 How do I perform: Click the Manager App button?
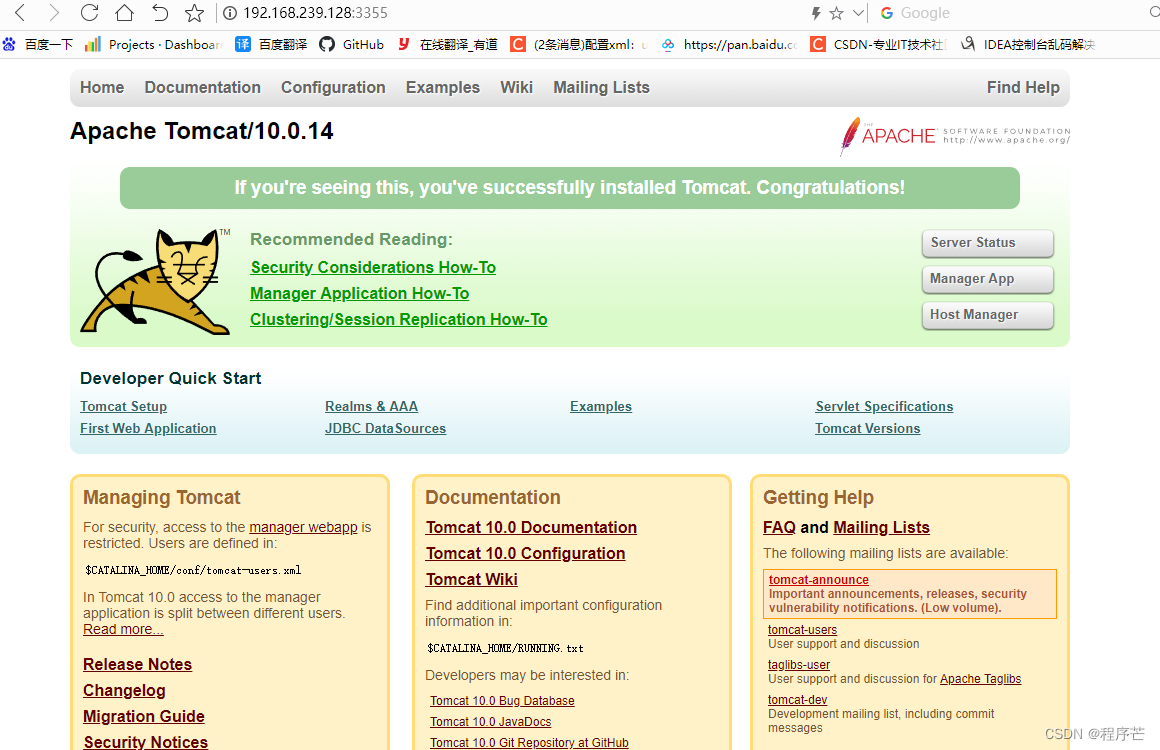pyautogui.click(x=988, y=279)
